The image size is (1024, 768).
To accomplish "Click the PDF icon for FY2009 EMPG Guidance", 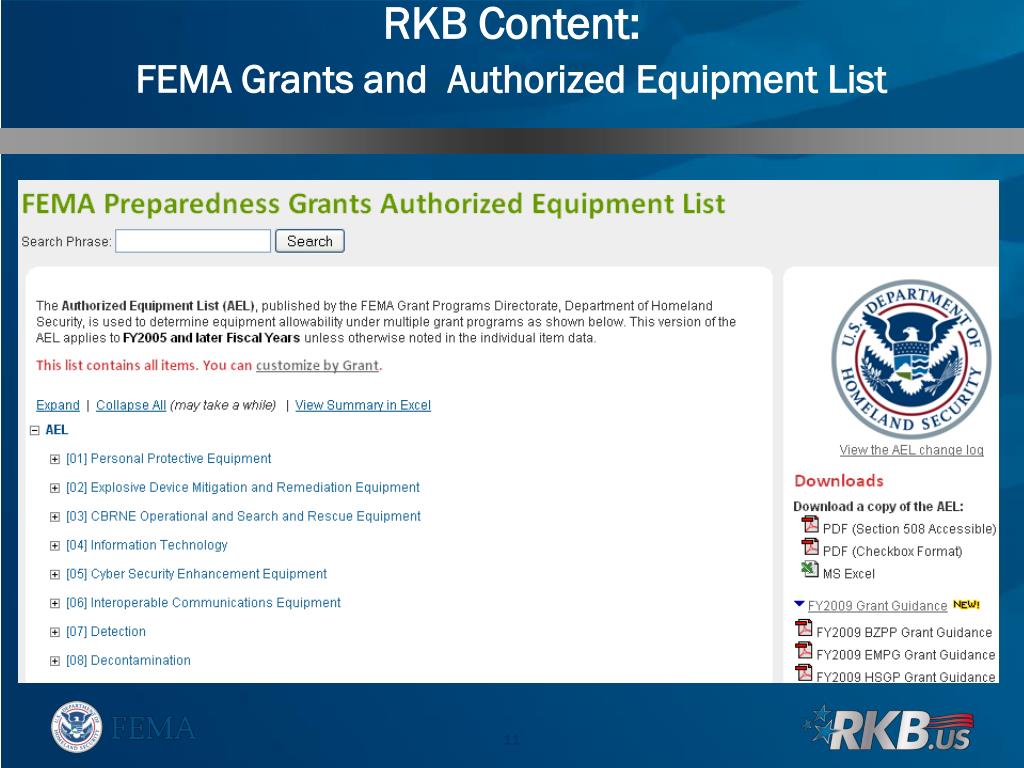I will point(804,650).
